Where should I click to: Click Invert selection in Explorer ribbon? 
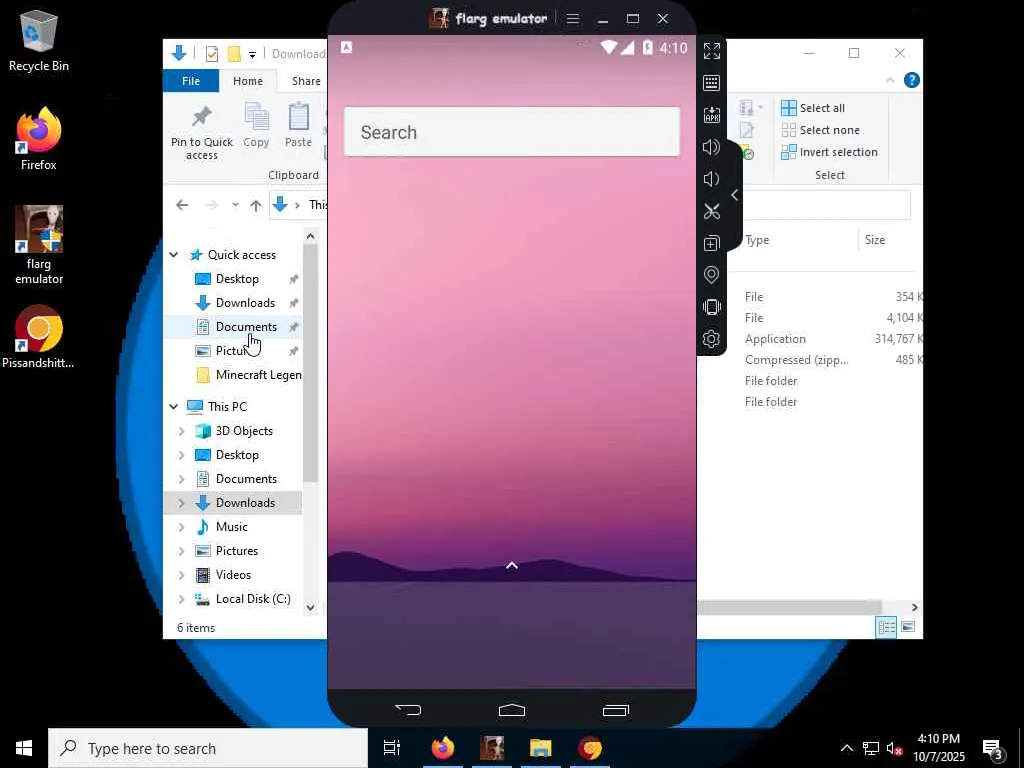click(829, 152)
